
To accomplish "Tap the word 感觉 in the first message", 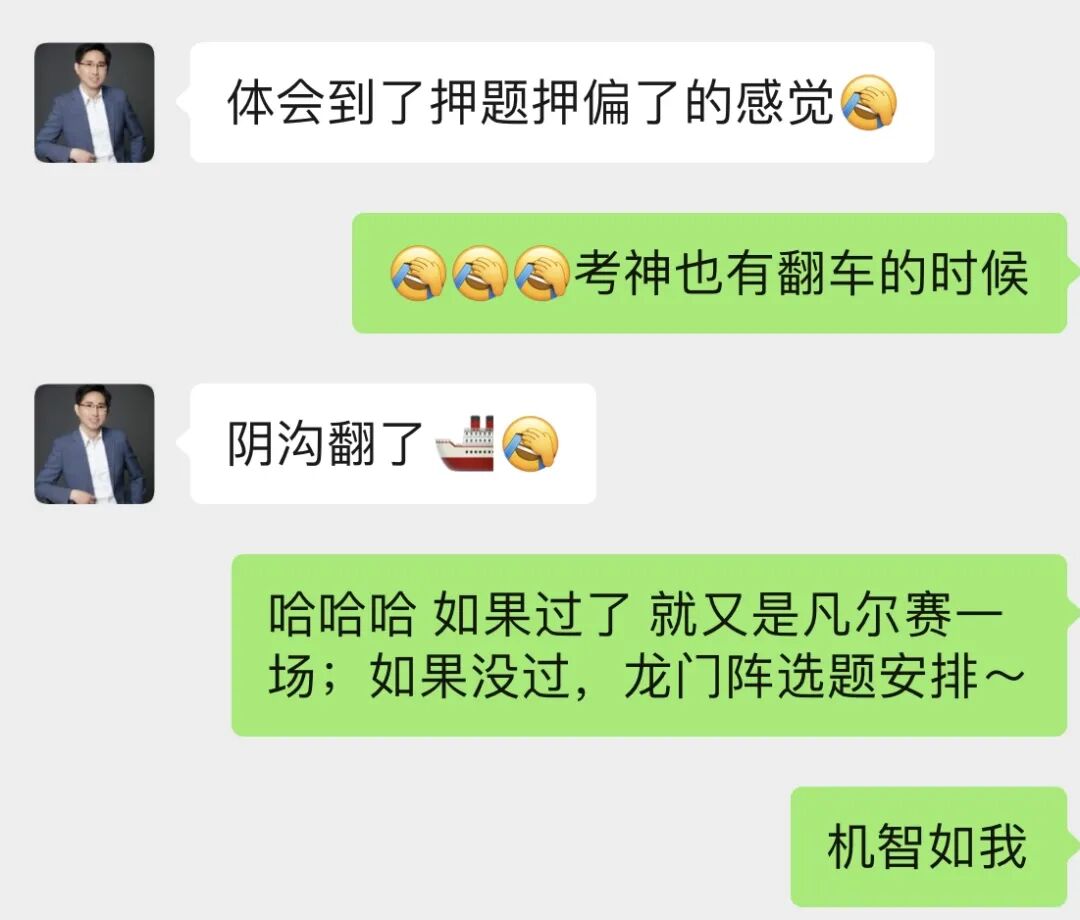I will [785, 103].
